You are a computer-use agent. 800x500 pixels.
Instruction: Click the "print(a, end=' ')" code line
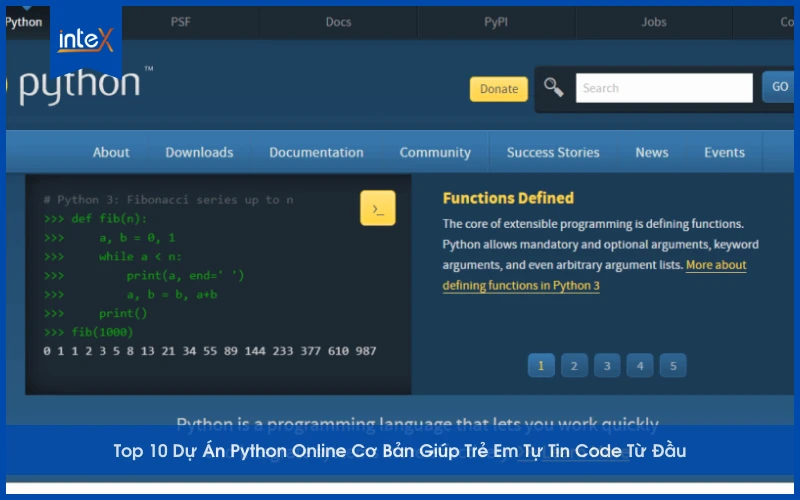coord(144,276)
